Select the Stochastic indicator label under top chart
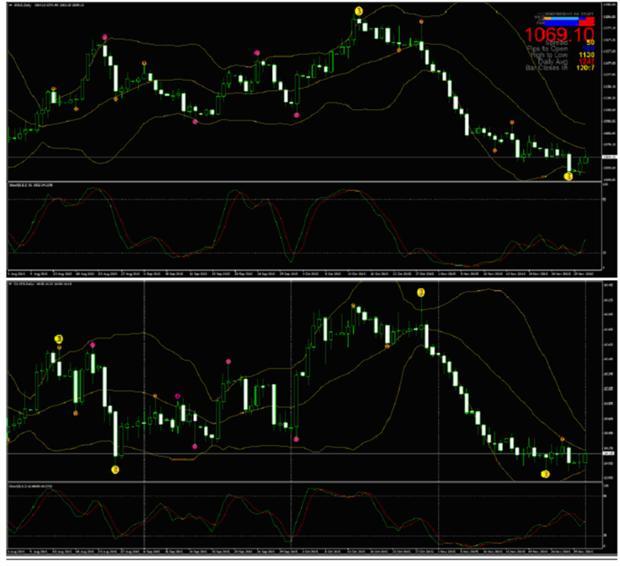This screenshot has width=620, height=566. (x=30, y=186)
